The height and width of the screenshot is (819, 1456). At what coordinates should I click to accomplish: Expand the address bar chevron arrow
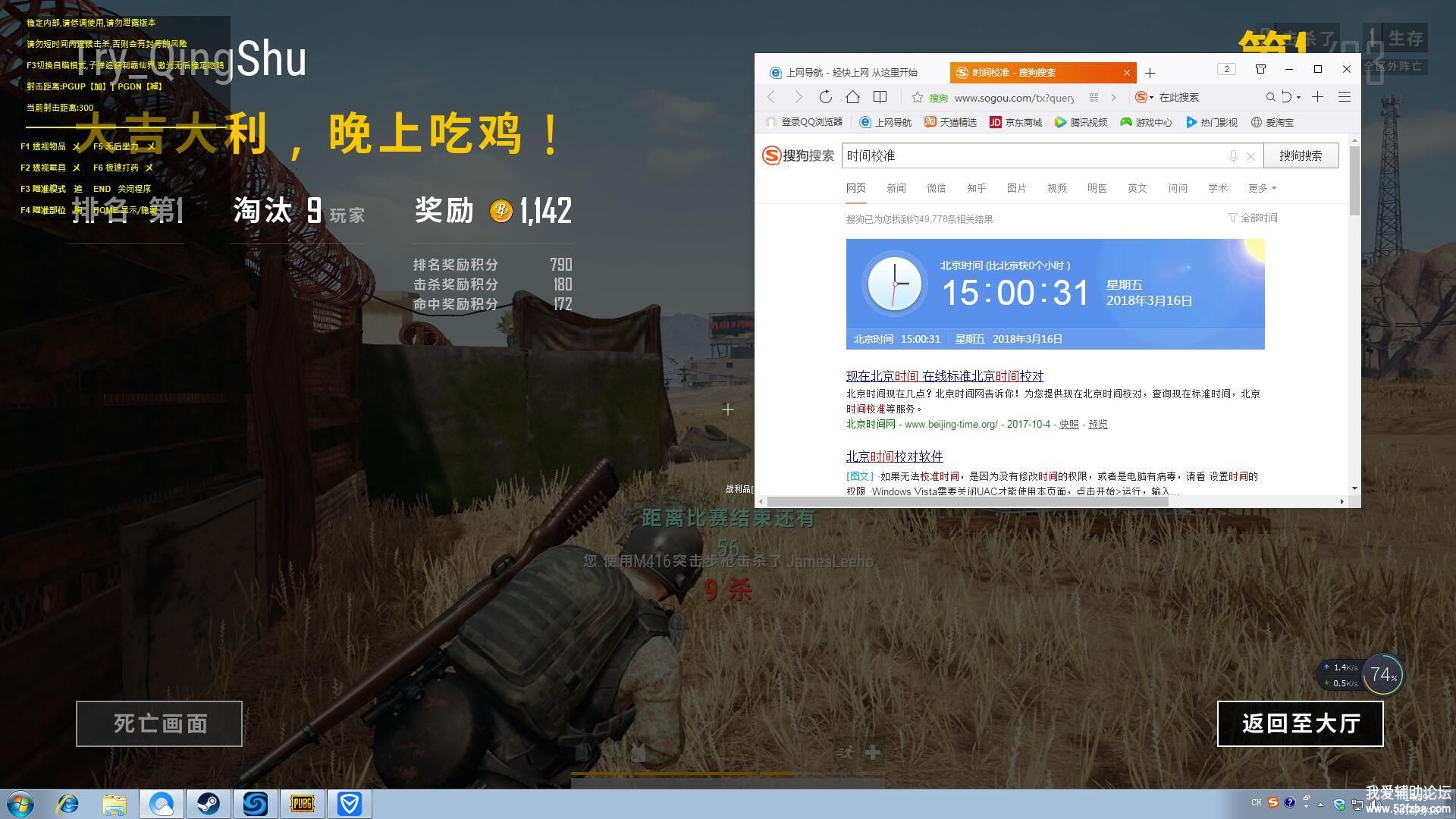(1113, 97)
